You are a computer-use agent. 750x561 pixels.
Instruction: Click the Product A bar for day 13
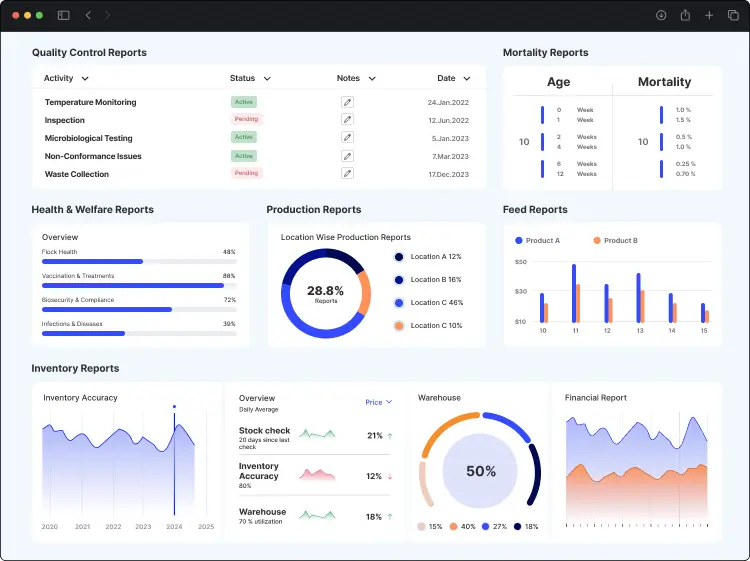tap(638, 298)
